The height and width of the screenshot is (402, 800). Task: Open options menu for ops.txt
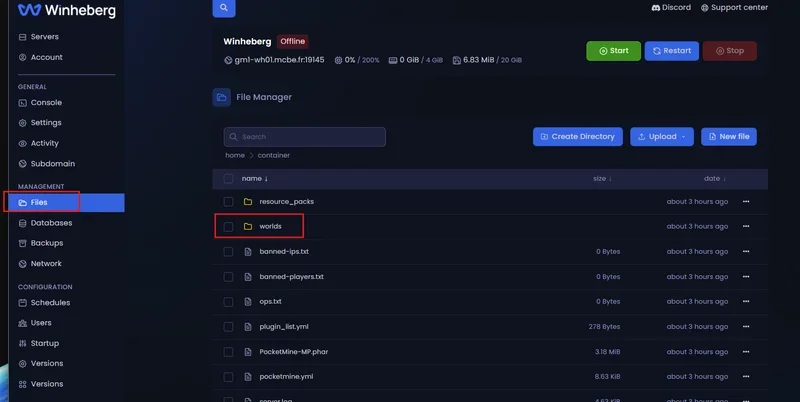[746, 302]
